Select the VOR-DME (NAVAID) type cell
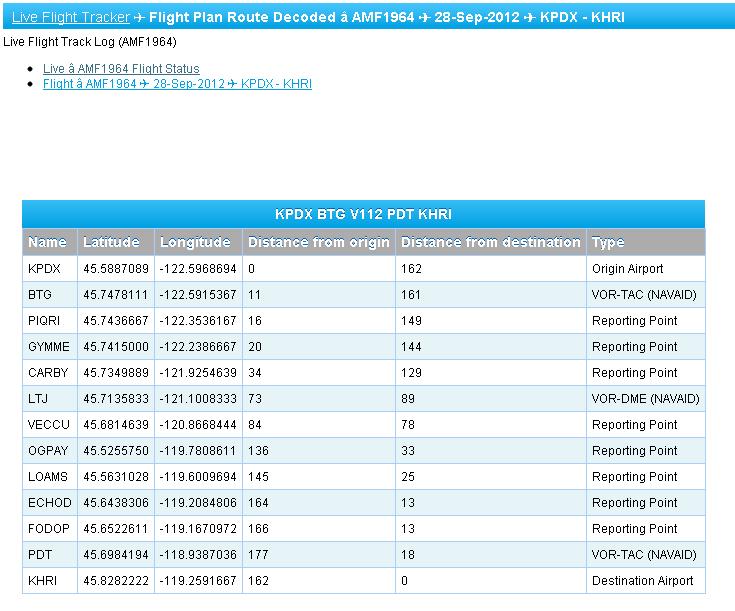 (x=645, y=399)
